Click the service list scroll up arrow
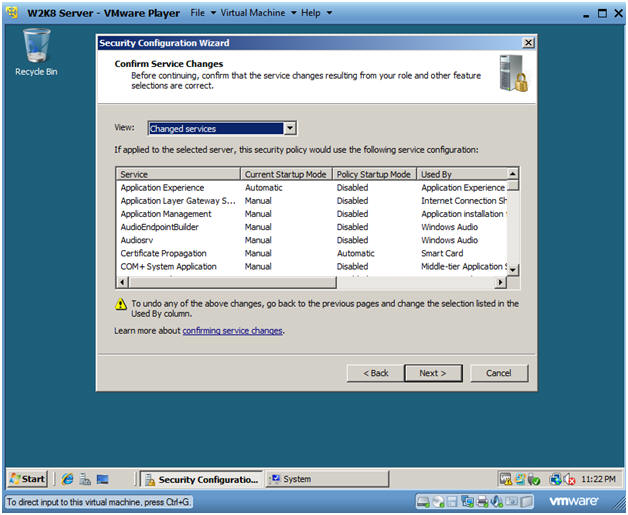This screenshot has width=628, height=515. 513,173
